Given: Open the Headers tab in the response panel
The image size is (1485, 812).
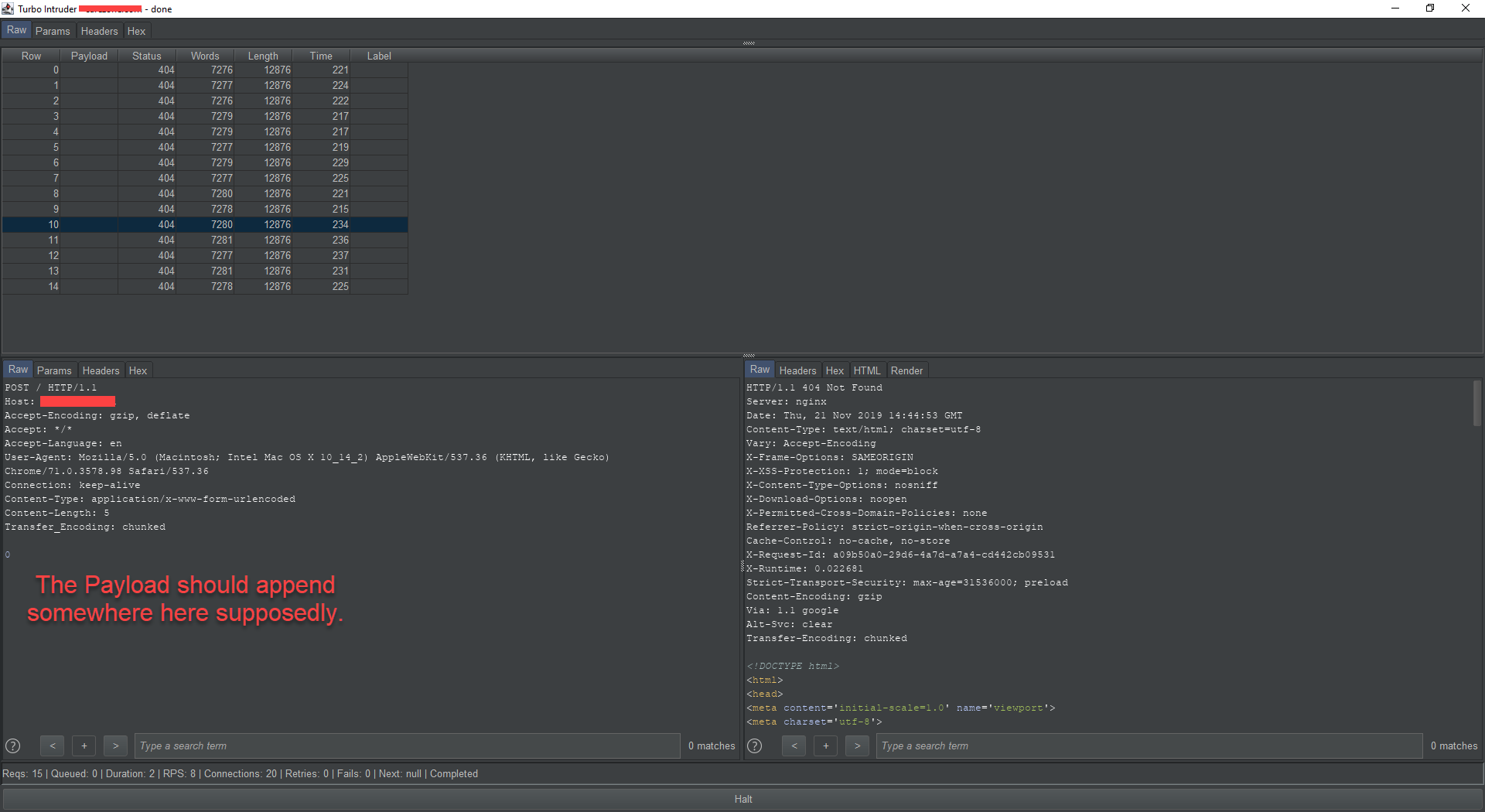Looking at the screenshot, I should point(797,370).
